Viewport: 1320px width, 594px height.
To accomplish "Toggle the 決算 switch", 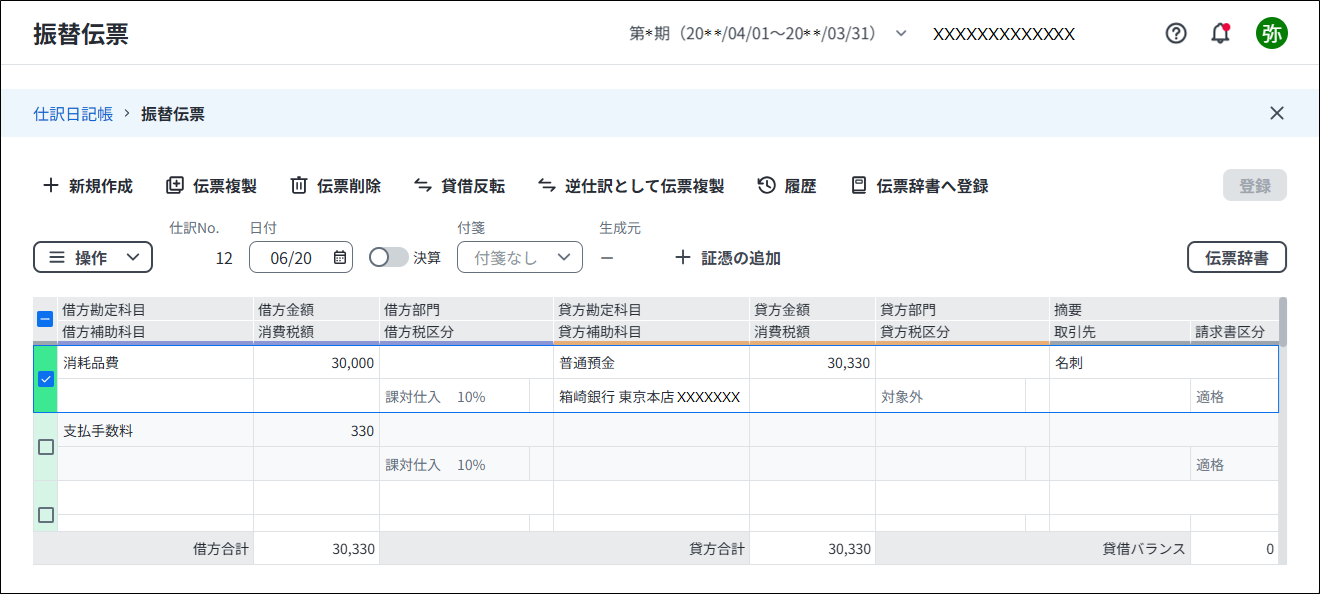I will tap(389, 257).
